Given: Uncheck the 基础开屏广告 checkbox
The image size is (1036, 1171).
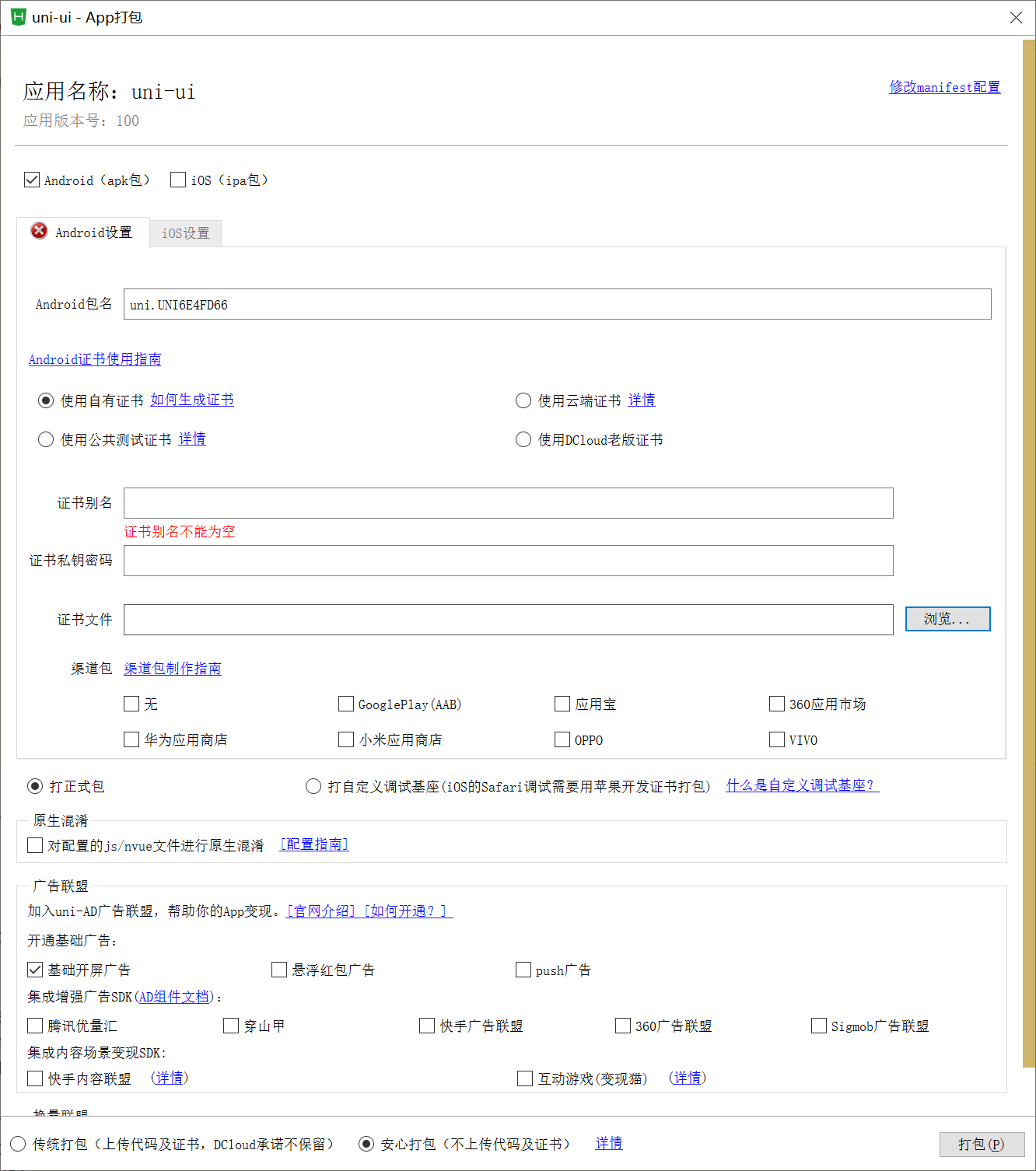Looking at the screenshot, I should [35, 970].
